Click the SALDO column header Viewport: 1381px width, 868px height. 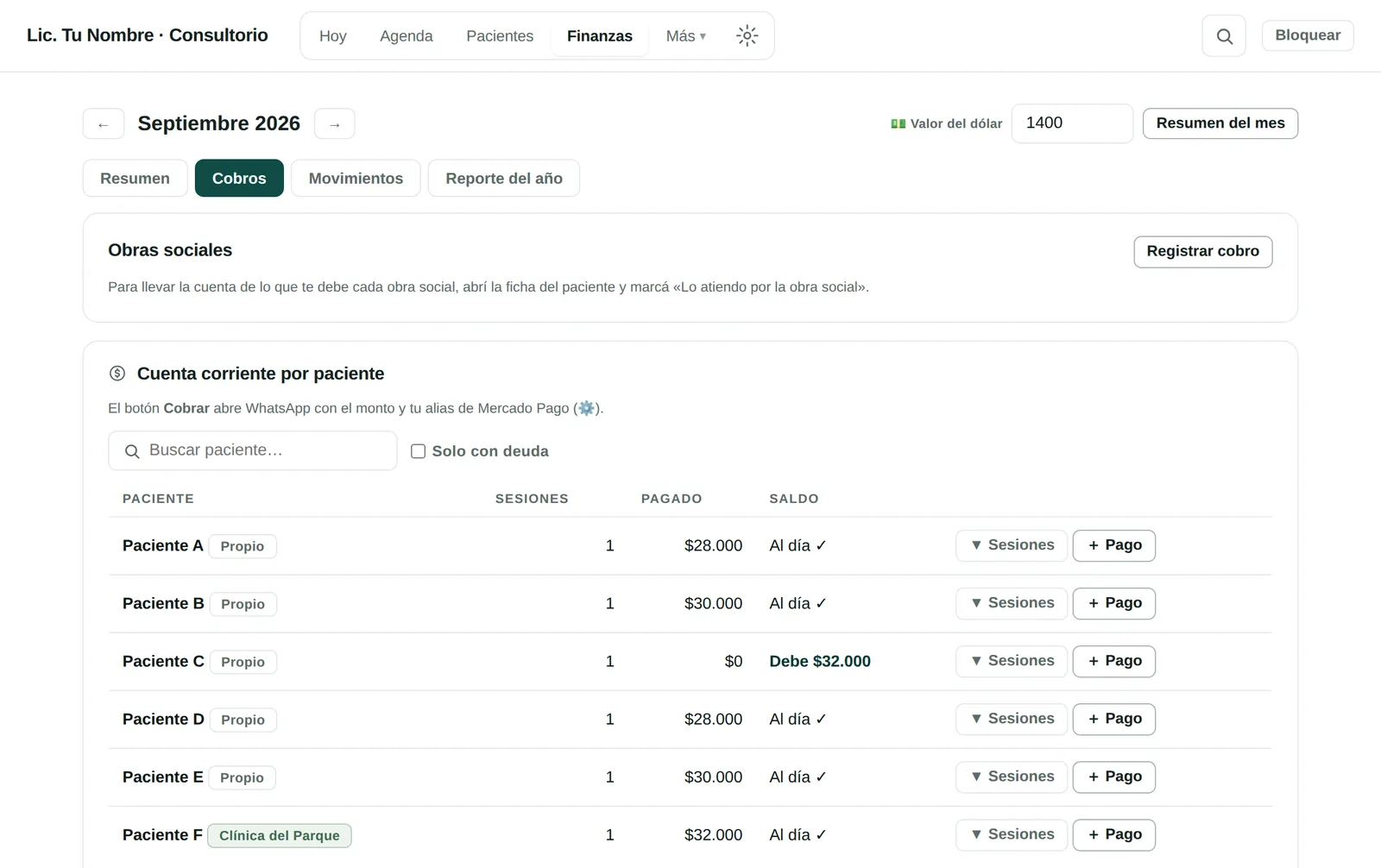(x=794, y=499)
